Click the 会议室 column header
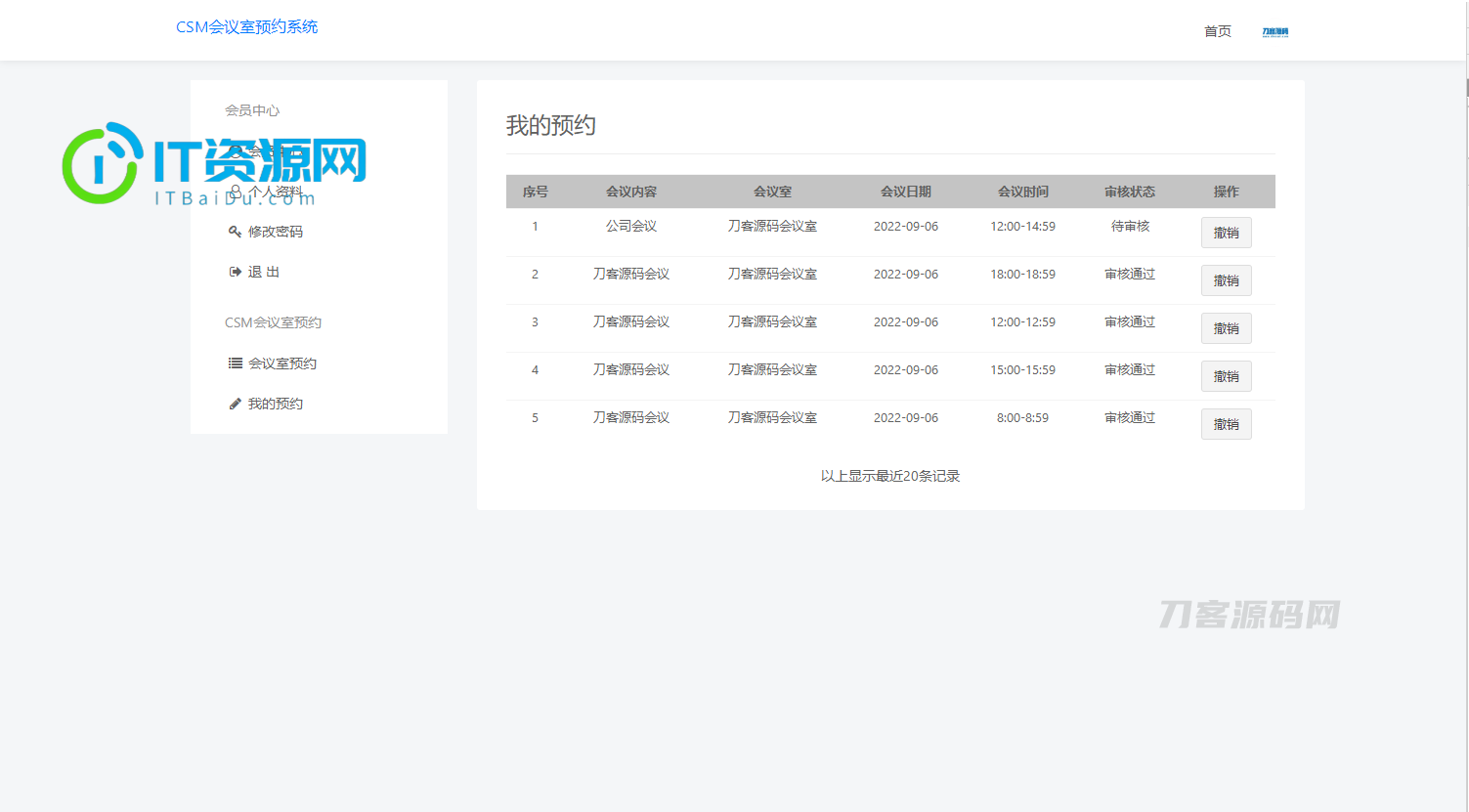Image resolution: width=1469 pixels, height=812 pixels. point(772,192)
